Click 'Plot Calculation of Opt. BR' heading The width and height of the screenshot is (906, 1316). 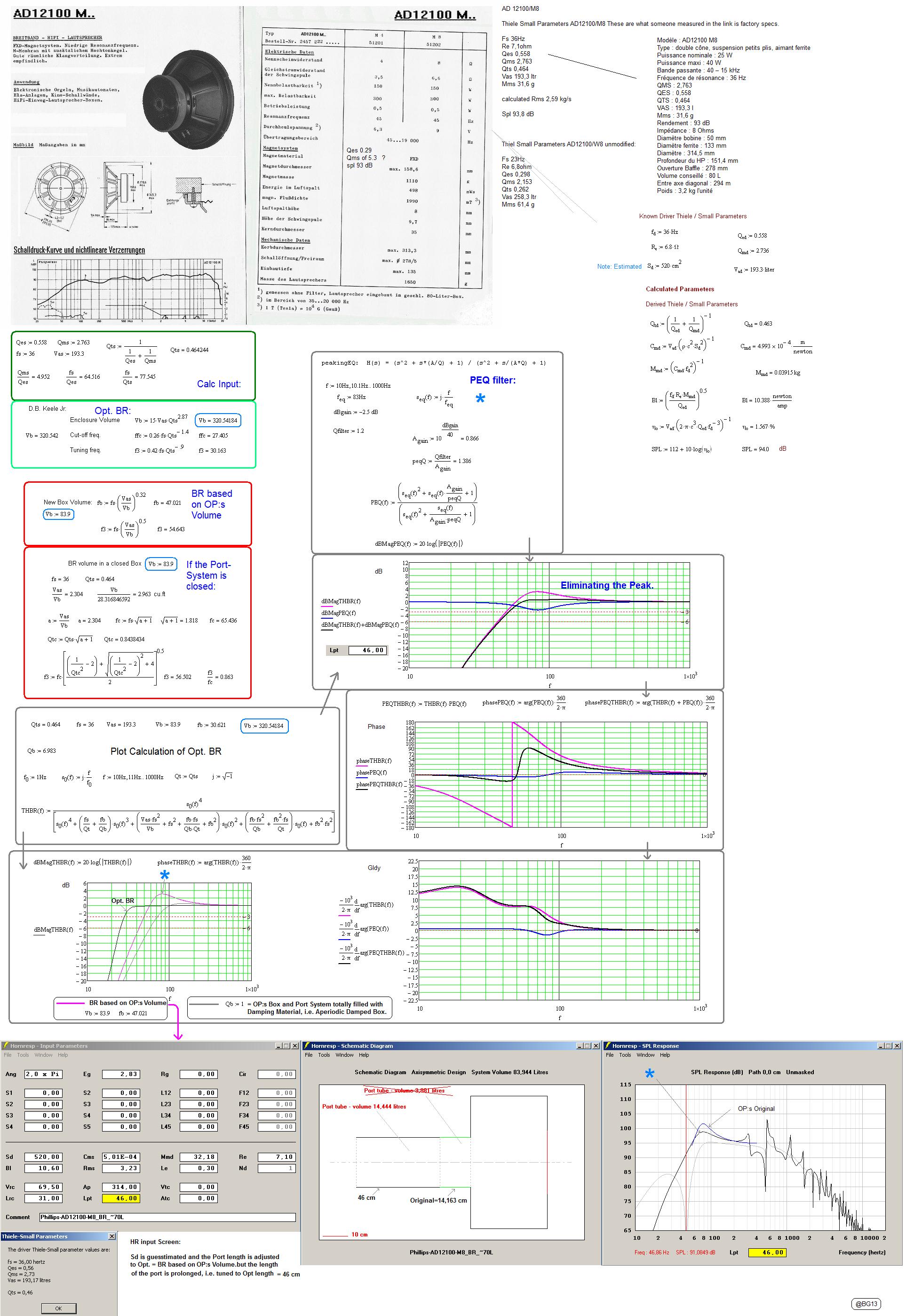[x=166, y=751]
